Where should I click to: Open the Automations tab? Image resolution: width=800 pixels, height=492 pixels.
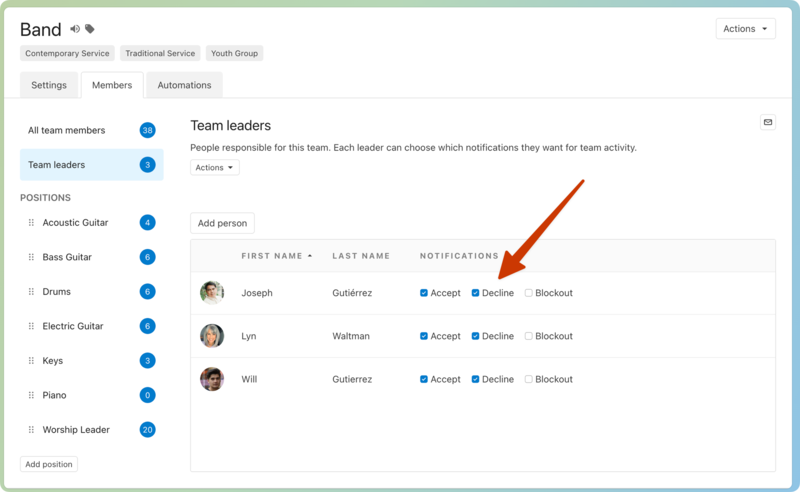point(184,85)
